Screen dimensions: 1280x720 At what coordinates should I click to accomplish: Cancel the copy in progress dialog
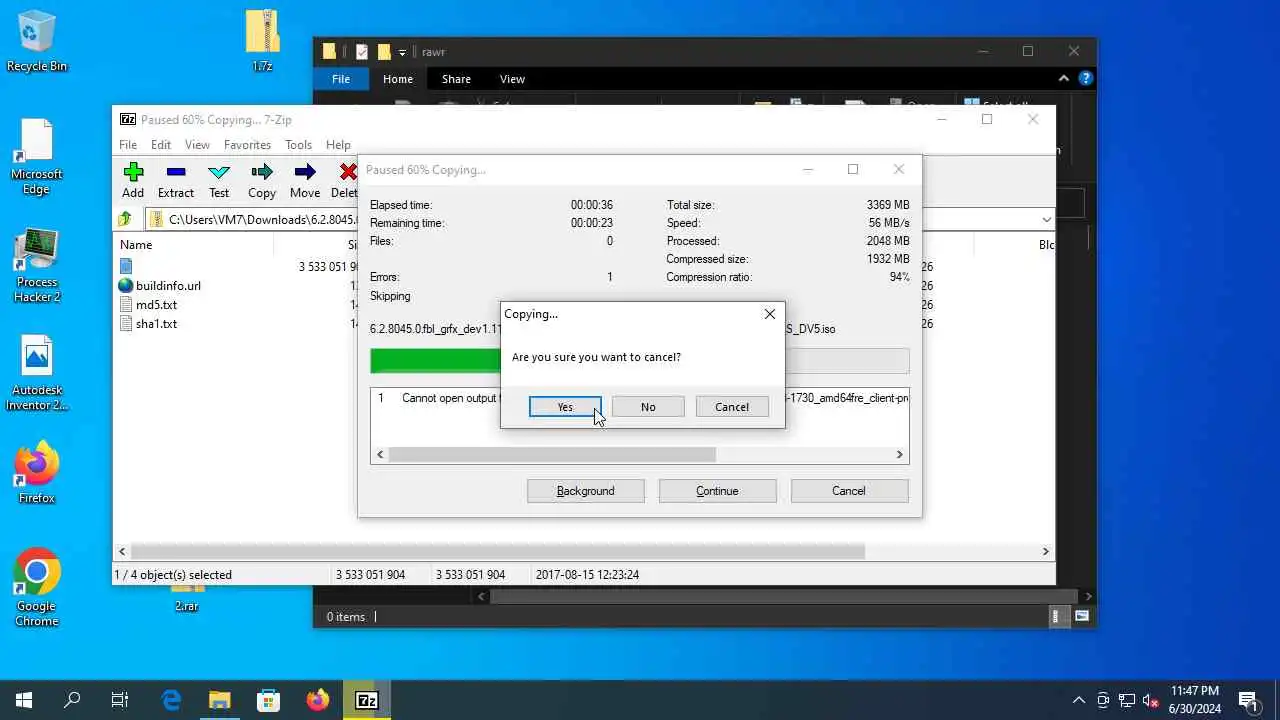[x=849, y=491]
